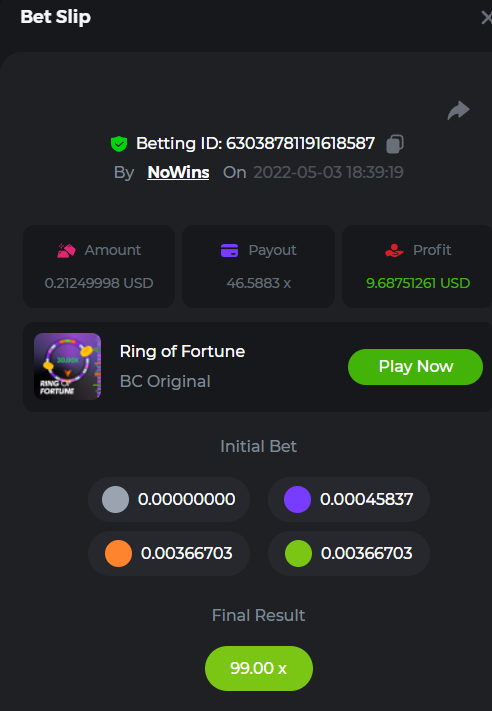The width and height of the screenshot is (492, 711).
Task: Close the Bet Slip panel
Action: click(x=486, y=18)
